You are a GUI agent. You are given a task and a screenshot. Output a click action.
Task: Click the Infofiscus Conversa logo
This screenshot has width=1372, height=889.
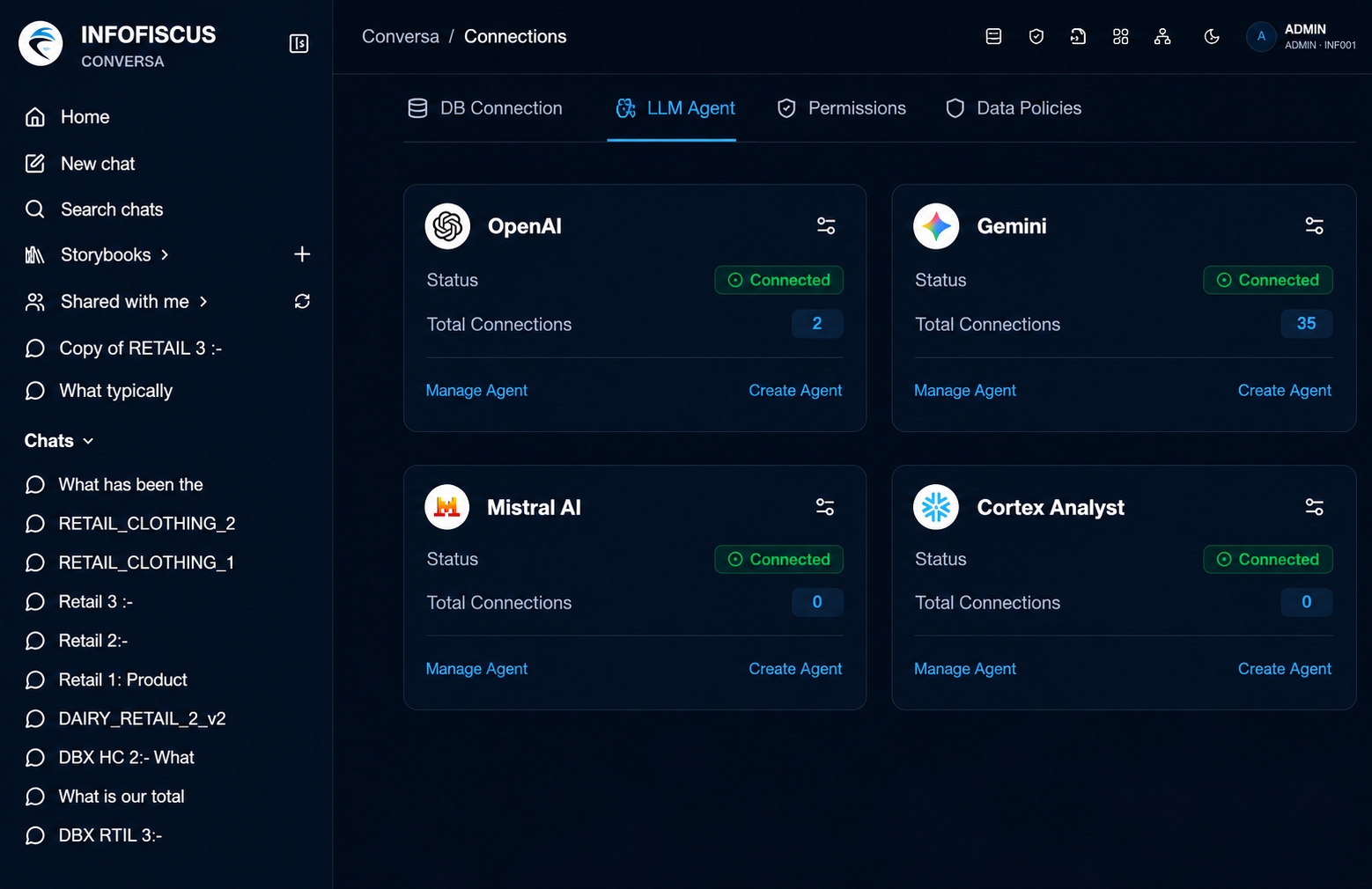tap(41, 43)
